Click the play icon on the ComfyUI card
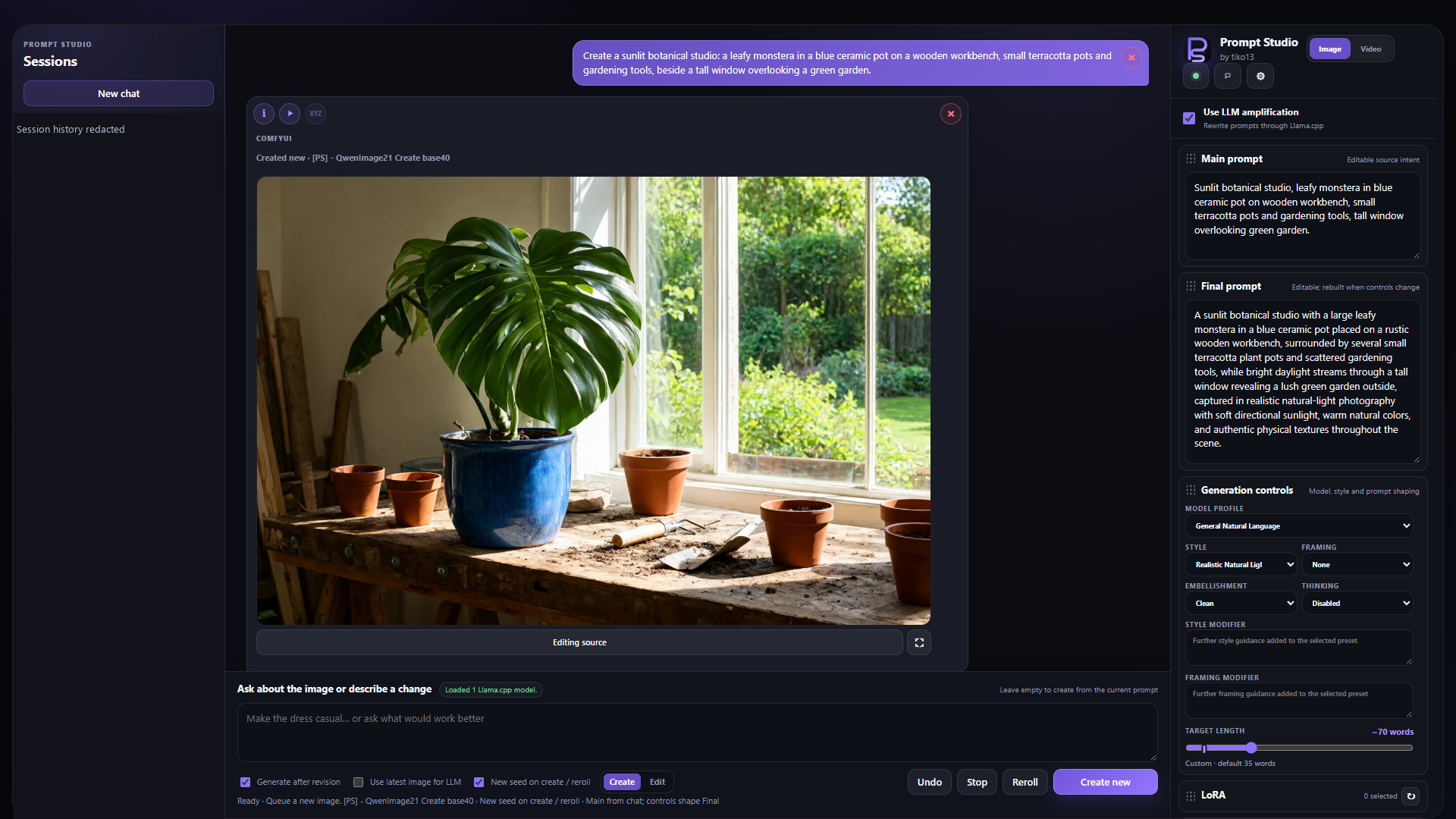 pos(290,114)
